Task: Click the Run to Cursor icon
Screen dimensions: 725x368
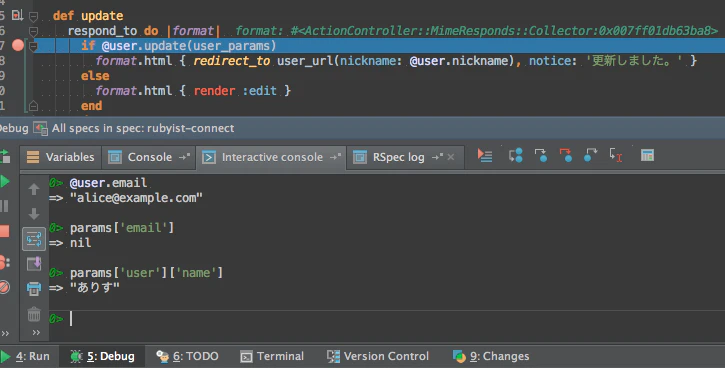Action: click(x=615, y=155)
